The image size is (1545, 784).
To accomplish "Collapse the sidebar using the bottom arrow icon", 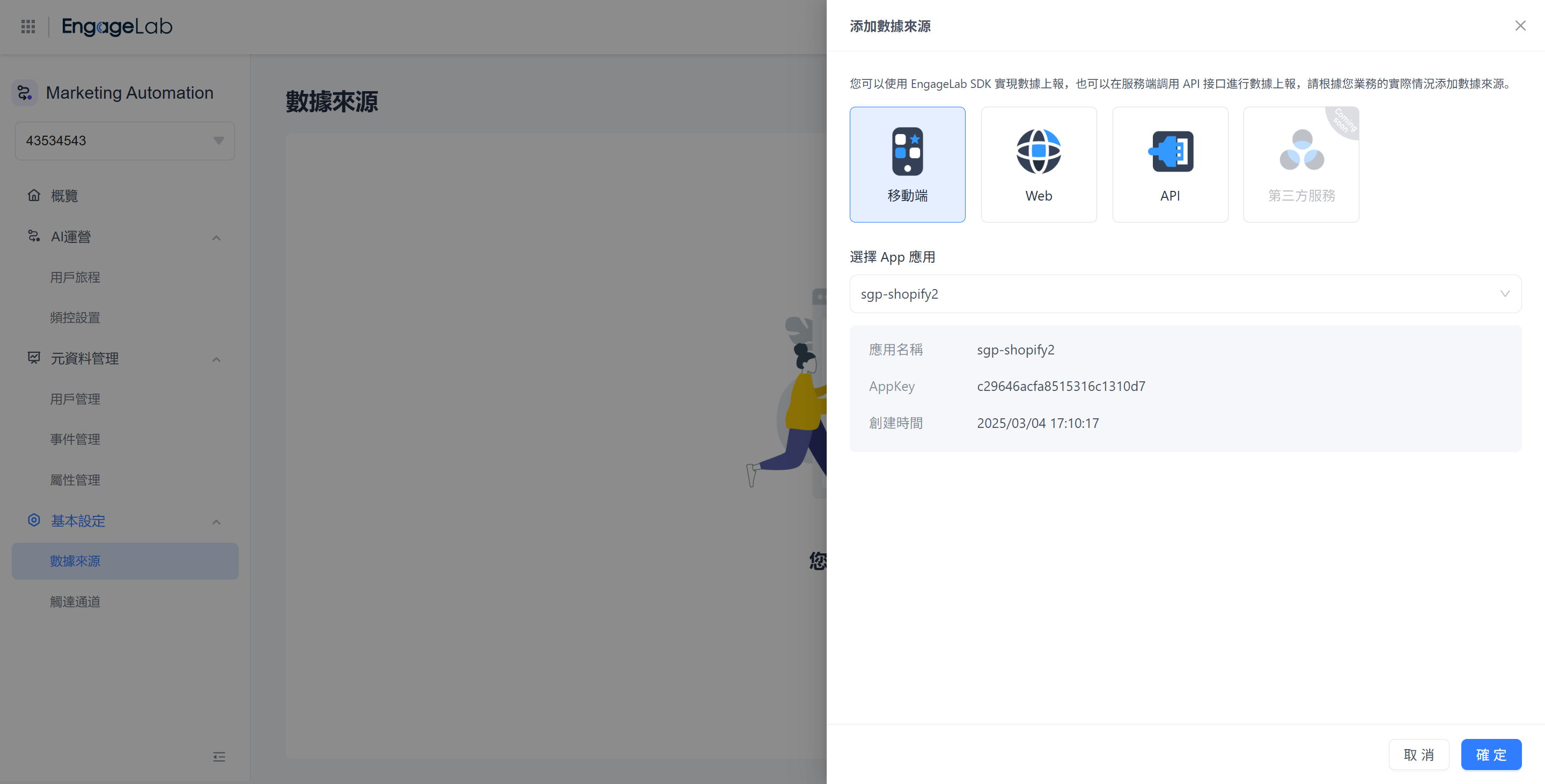I will coord(219,757).
